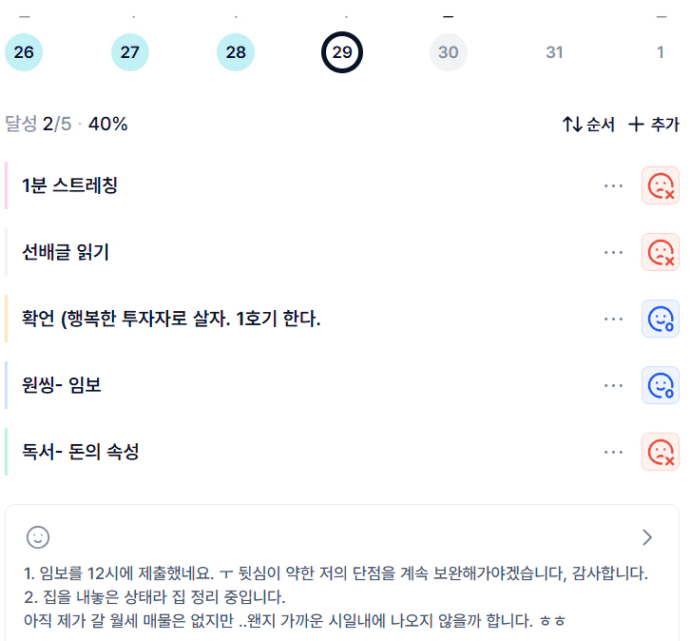Screen dimensions: 691x641
Task: Toggle status face for 선배글 읽기
Action: click(x=660, y=252)
